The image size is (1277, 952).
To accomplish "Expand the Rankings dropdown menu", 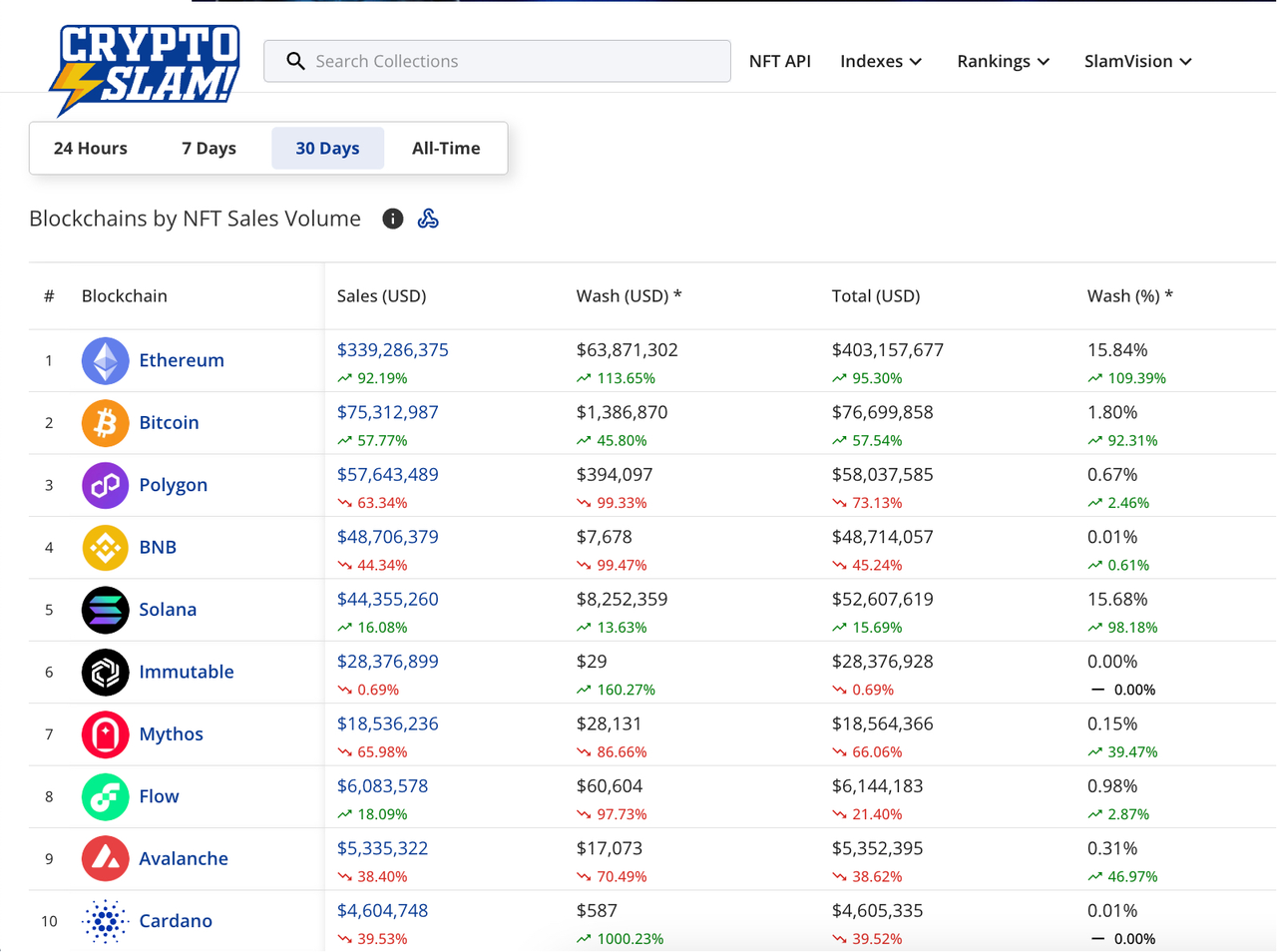I will [x=1003, y=61].
